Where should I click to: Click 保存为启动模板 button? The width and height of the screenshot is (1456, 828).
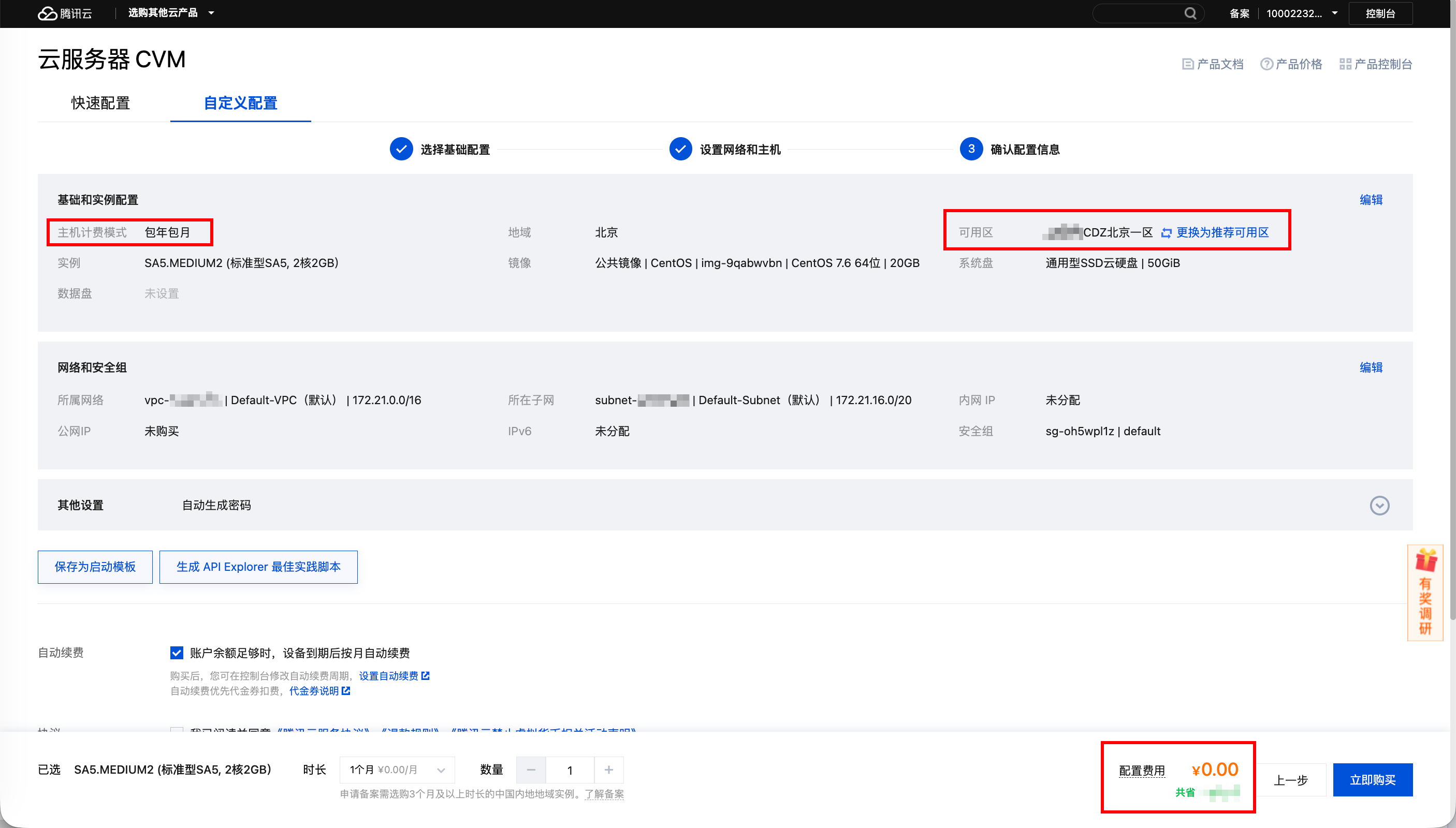click(x=95, y=567)
